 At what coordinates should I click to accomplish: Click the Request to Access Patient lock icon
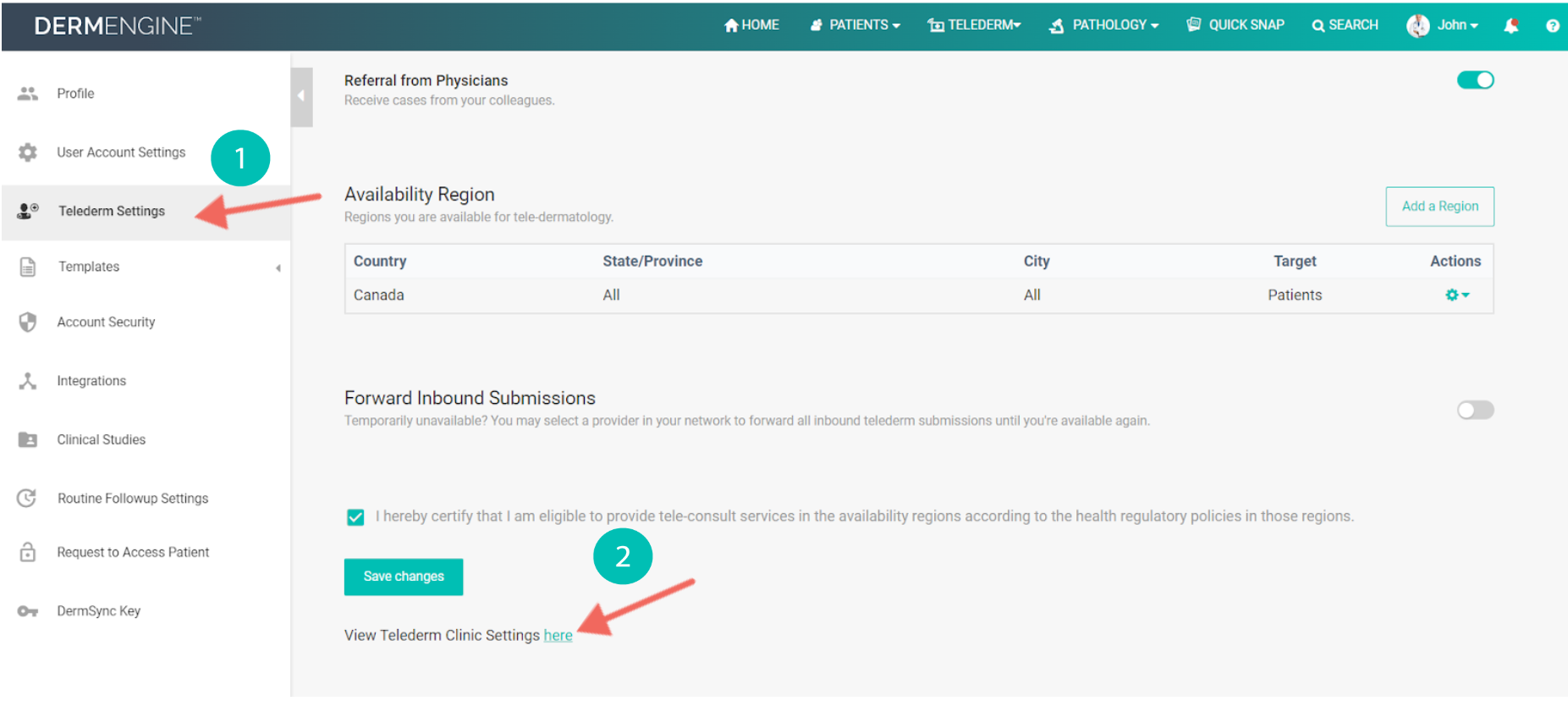tap(28, 552)
